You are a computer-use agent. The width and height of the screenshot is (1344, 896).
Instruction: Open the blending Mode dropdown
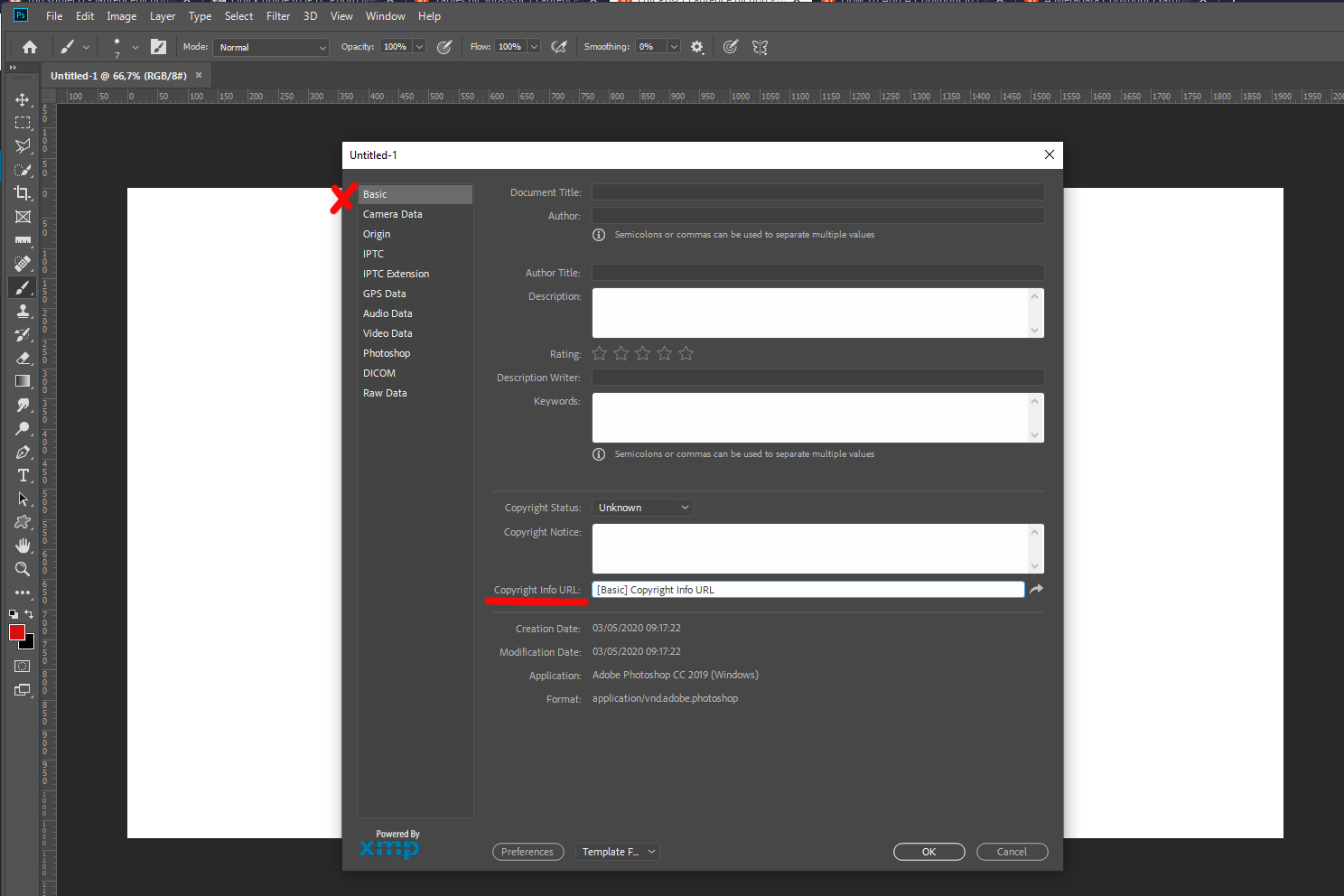point(271,47)
